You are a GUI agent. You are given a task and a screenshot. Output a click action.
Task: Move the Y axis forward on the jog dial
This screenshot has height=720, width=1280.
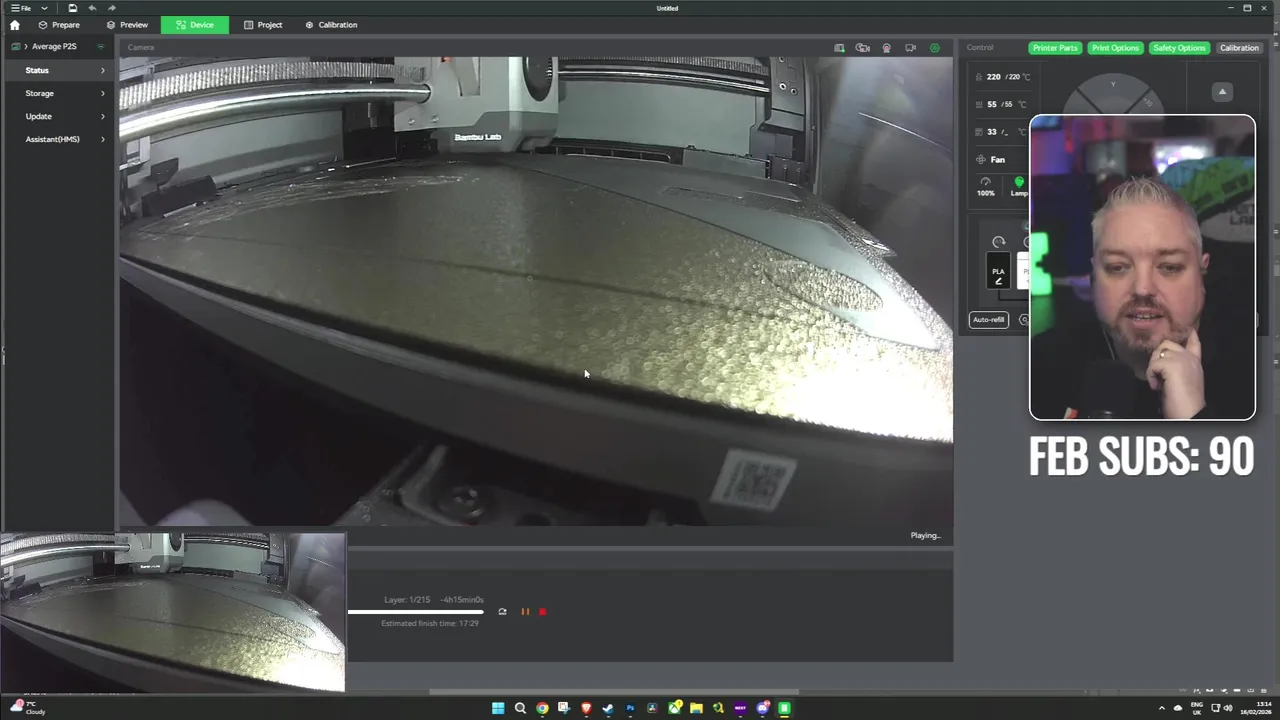click(x=1113, y=85)
